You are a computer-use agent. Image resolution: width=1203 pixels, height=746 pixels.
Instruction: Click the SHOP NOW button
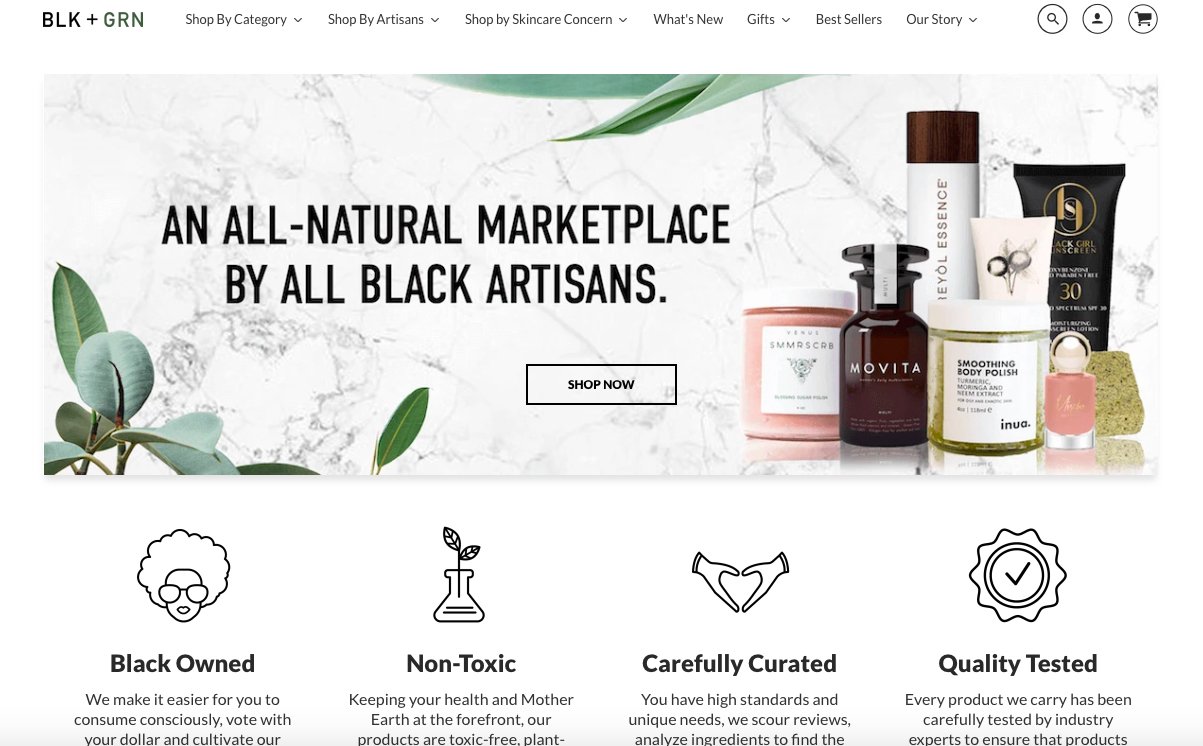pos(601,384)
